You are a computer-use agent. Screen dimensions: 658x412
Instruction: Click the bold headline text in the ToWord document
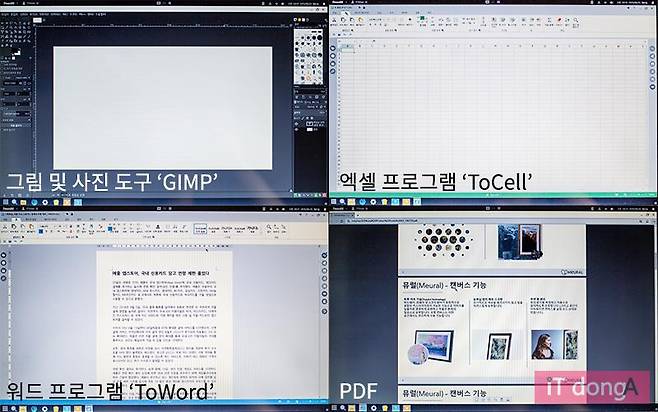pos(160,273)
